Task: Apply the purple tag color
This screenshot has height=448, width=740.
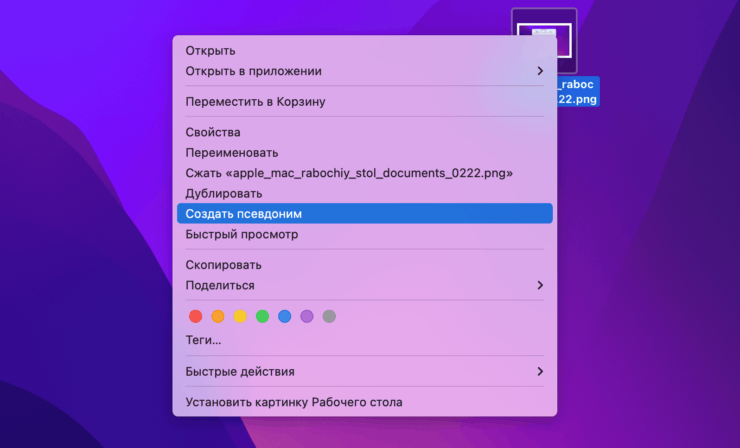Action: tap(307, 316)
